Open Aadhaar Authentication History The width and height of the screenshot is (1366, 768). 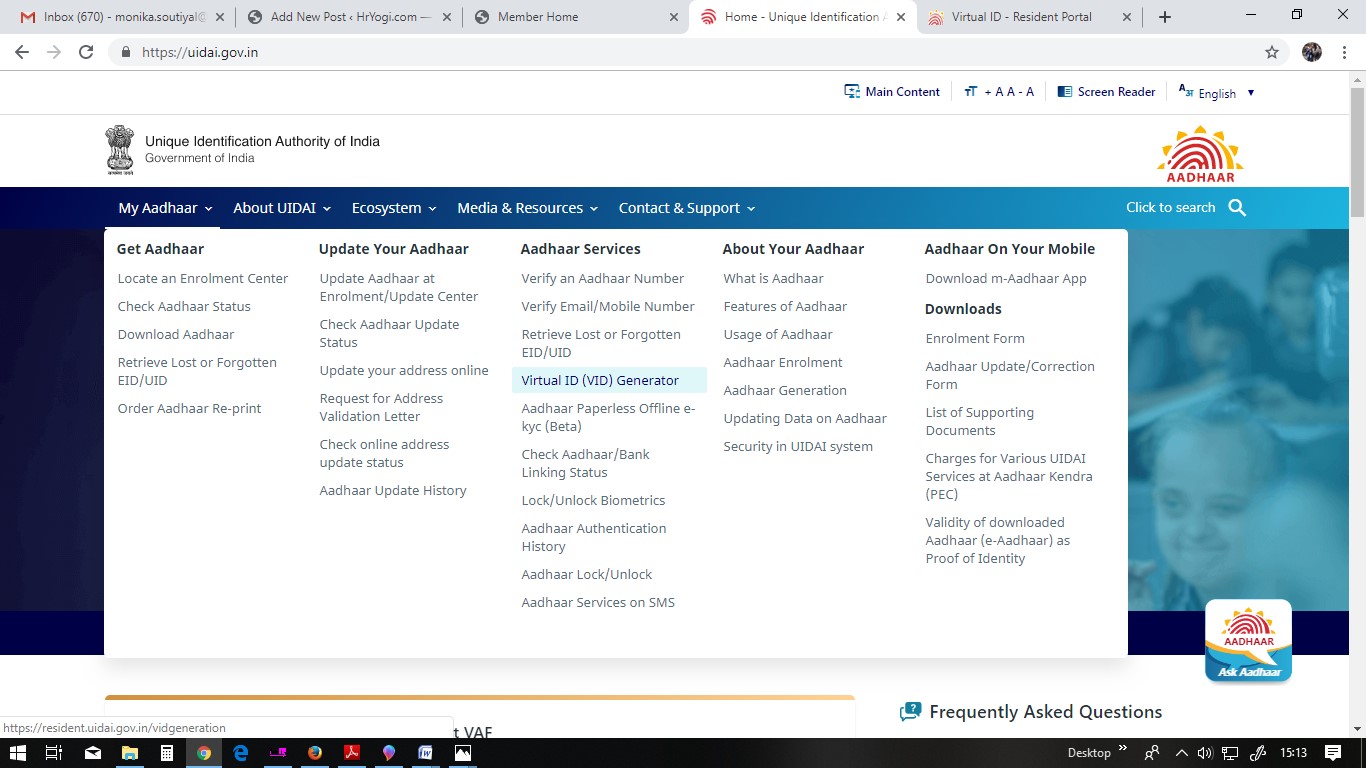click(594, 537)
